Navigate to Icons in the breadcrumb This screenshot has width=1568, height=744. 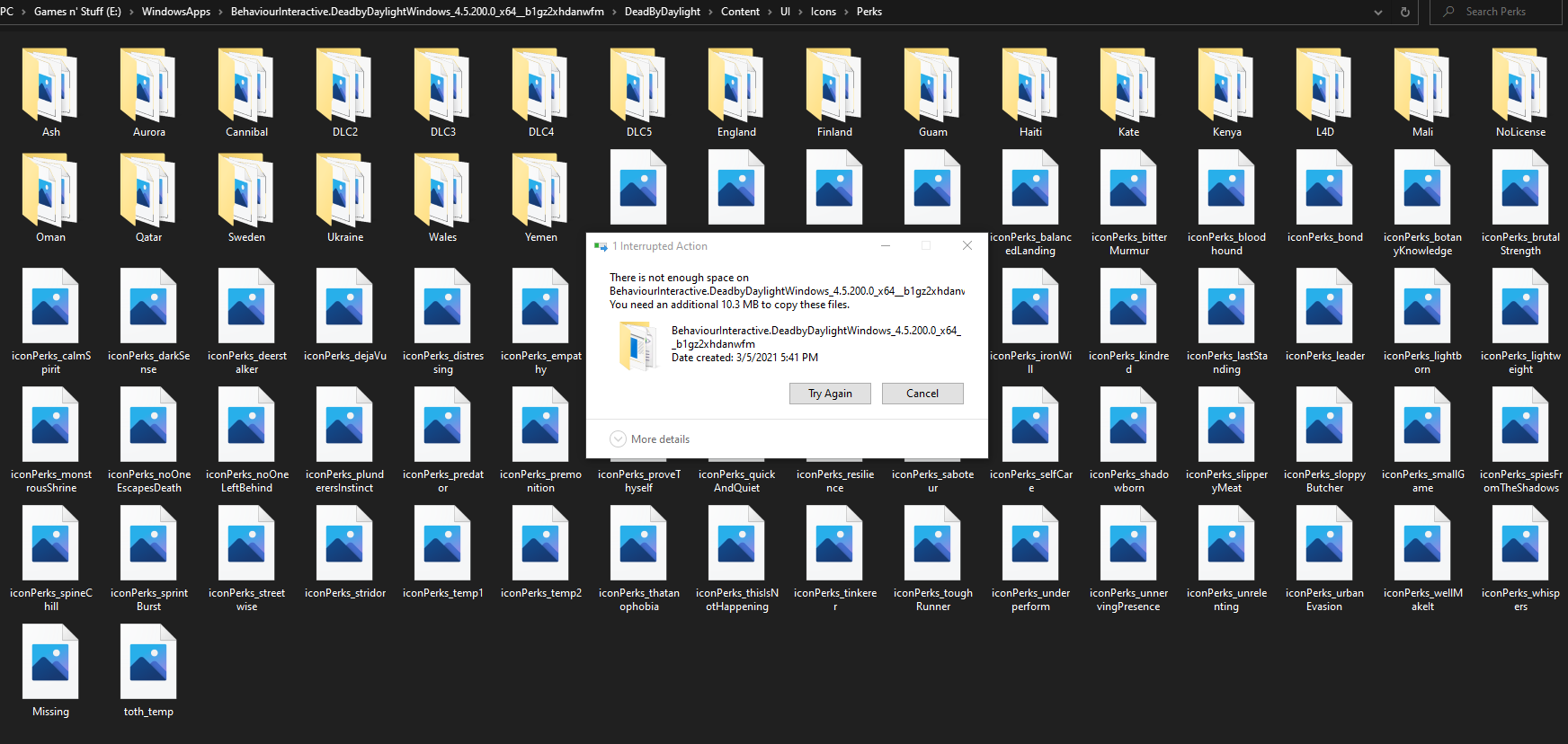823,12
